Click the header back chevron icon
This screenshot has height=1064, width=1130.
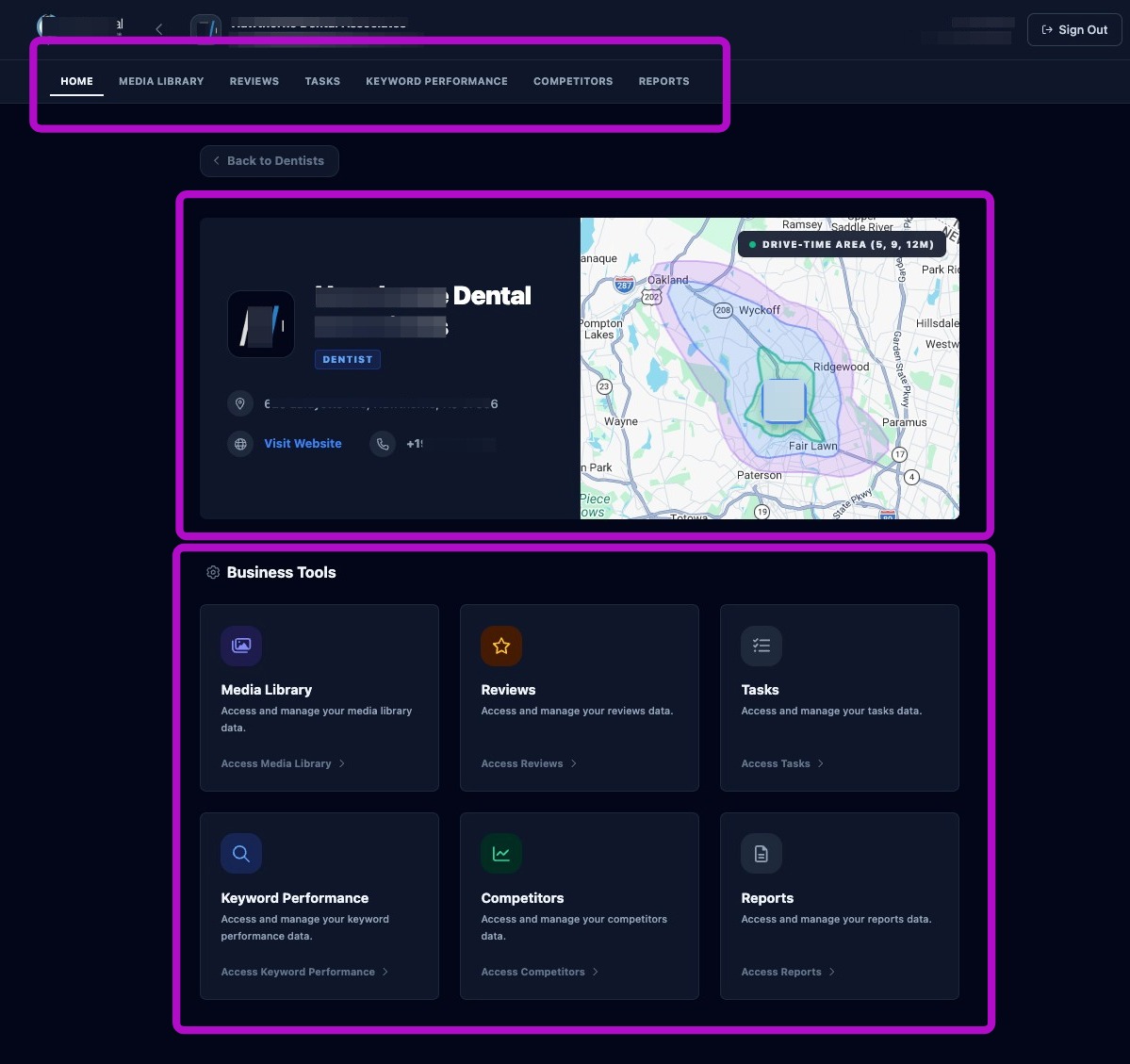[x=159, y=29]
